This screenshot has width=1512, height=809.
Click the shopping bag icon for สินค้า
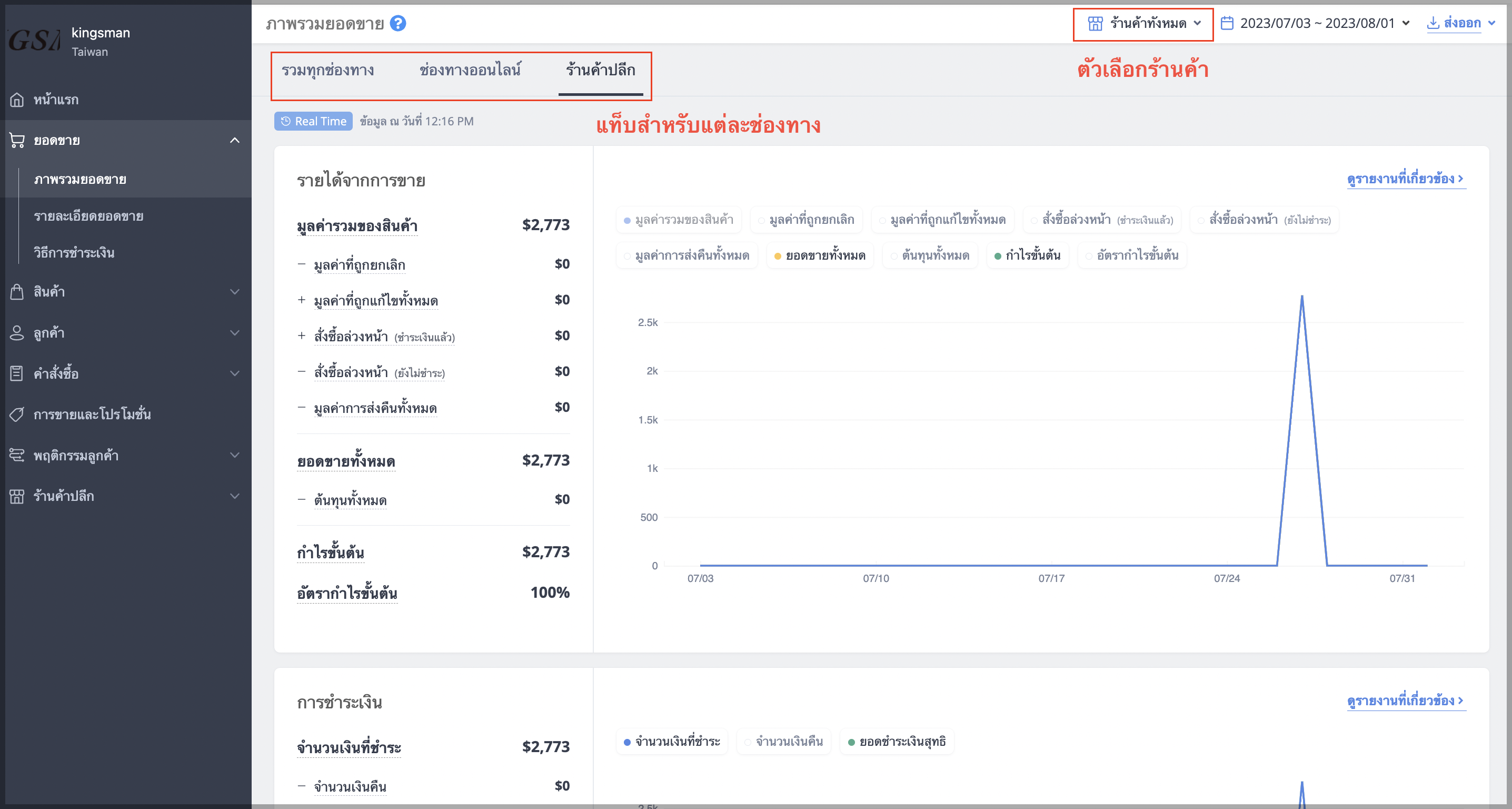point(17,292)
